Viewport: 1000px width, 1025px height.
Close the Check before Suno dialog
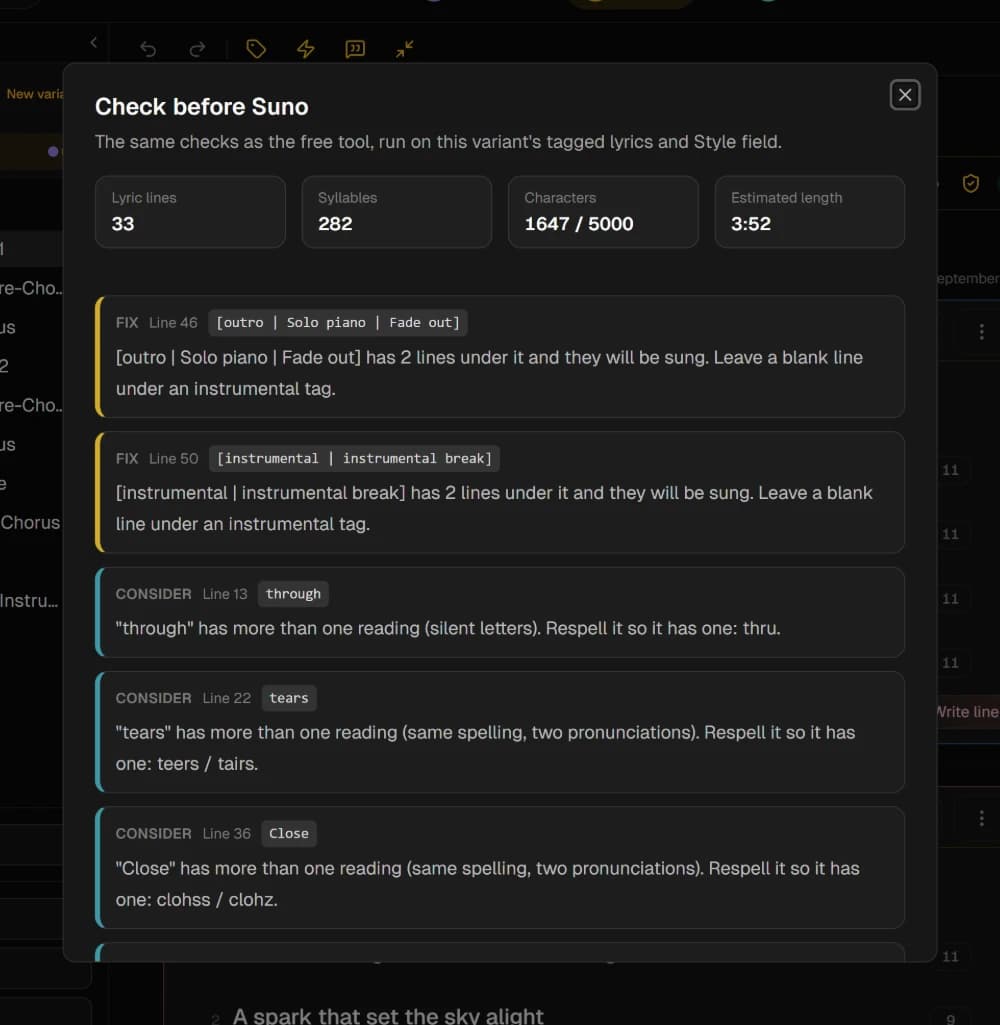pos(905,95)
